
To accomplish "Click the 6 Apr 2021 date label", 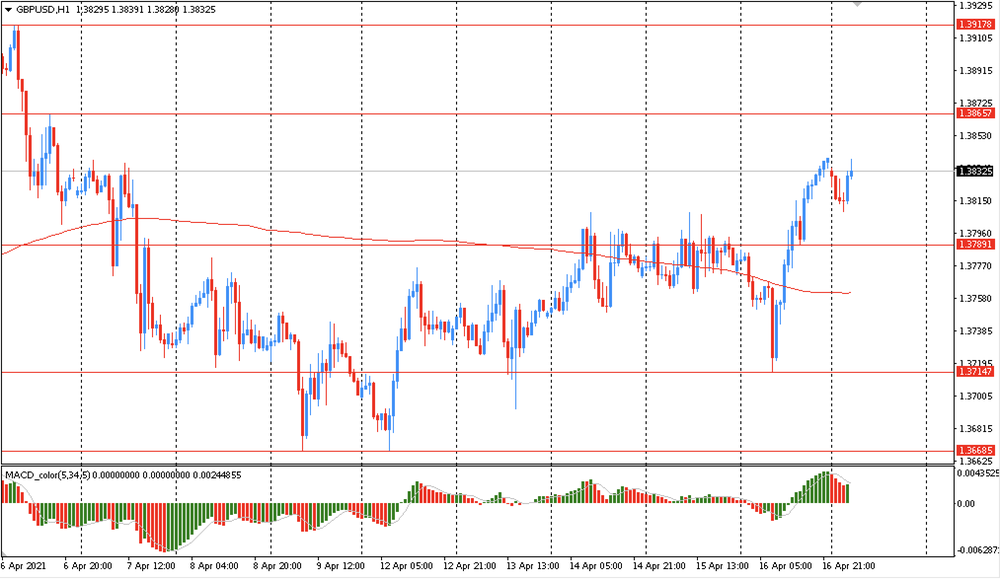I will tap(25, 565).
